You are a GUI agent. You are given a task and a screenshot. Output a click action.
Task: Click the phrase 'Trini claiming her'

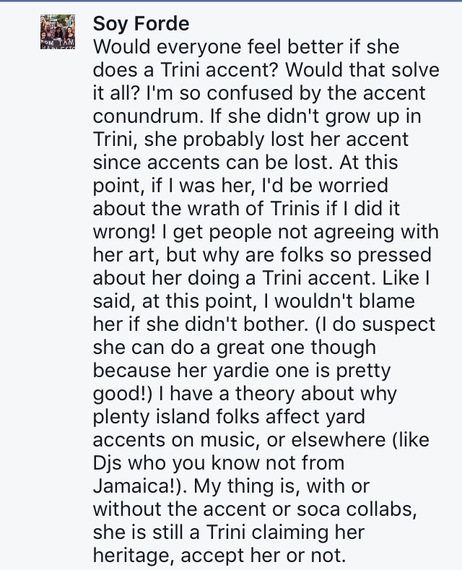tap(285, 533)
